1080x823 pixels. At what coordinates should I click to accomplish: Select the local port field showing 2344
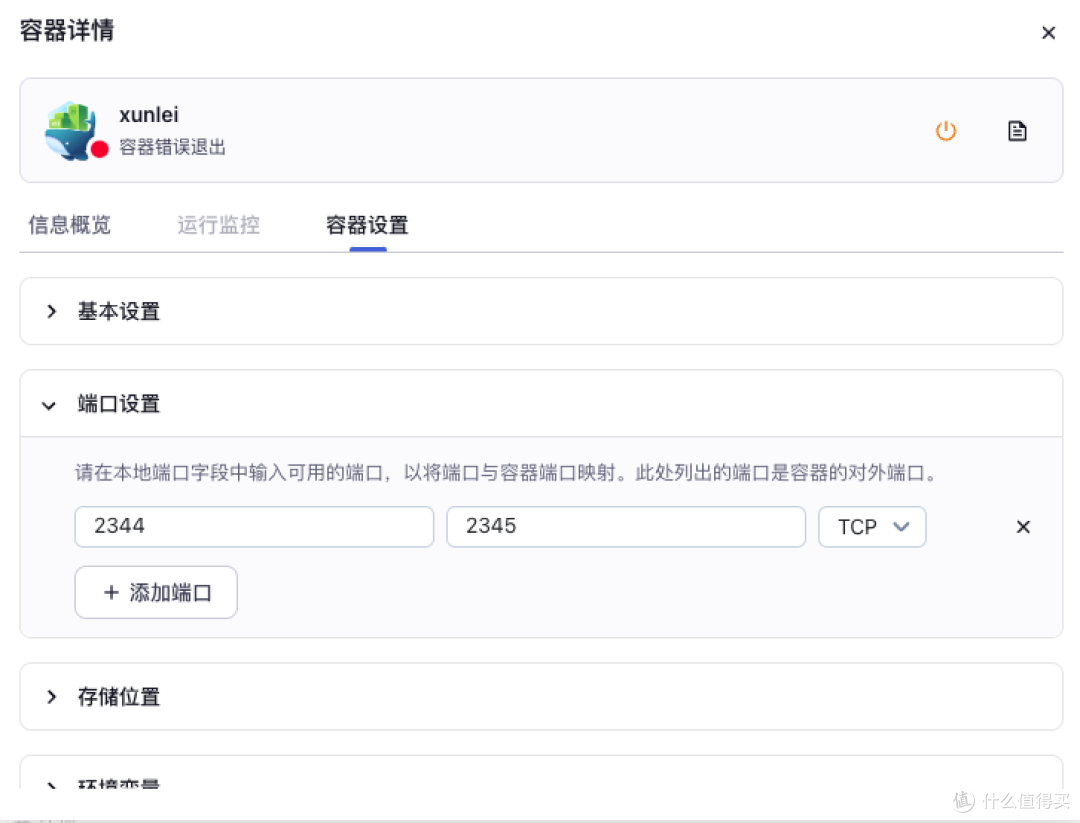[253, 526]
